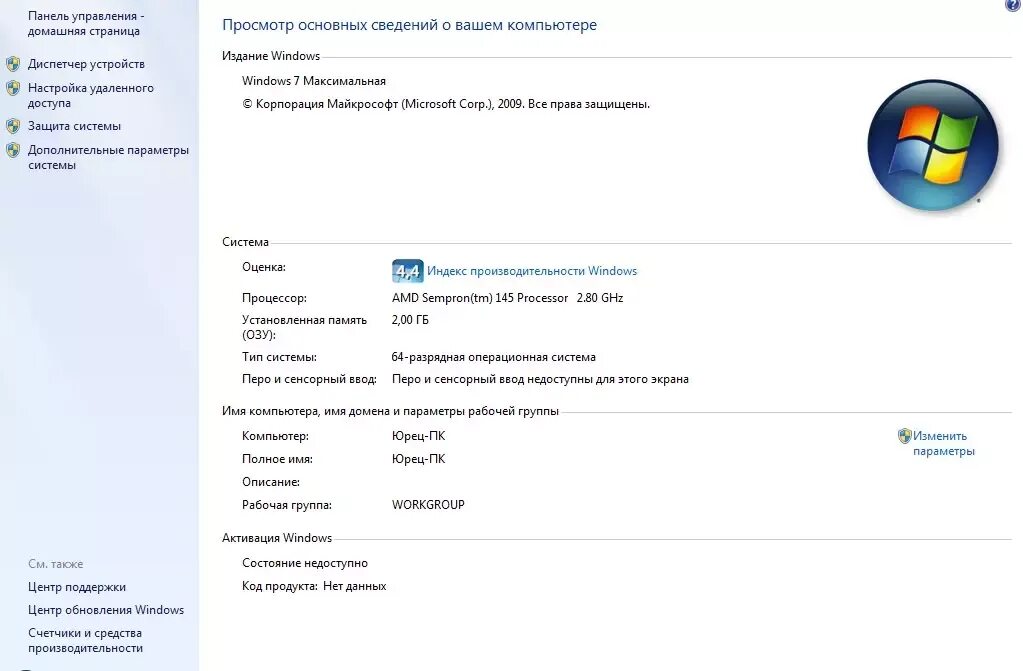1023x671 pixels.
Task: Click shield icon next to Изменить параметры
Action: (904, 436)
